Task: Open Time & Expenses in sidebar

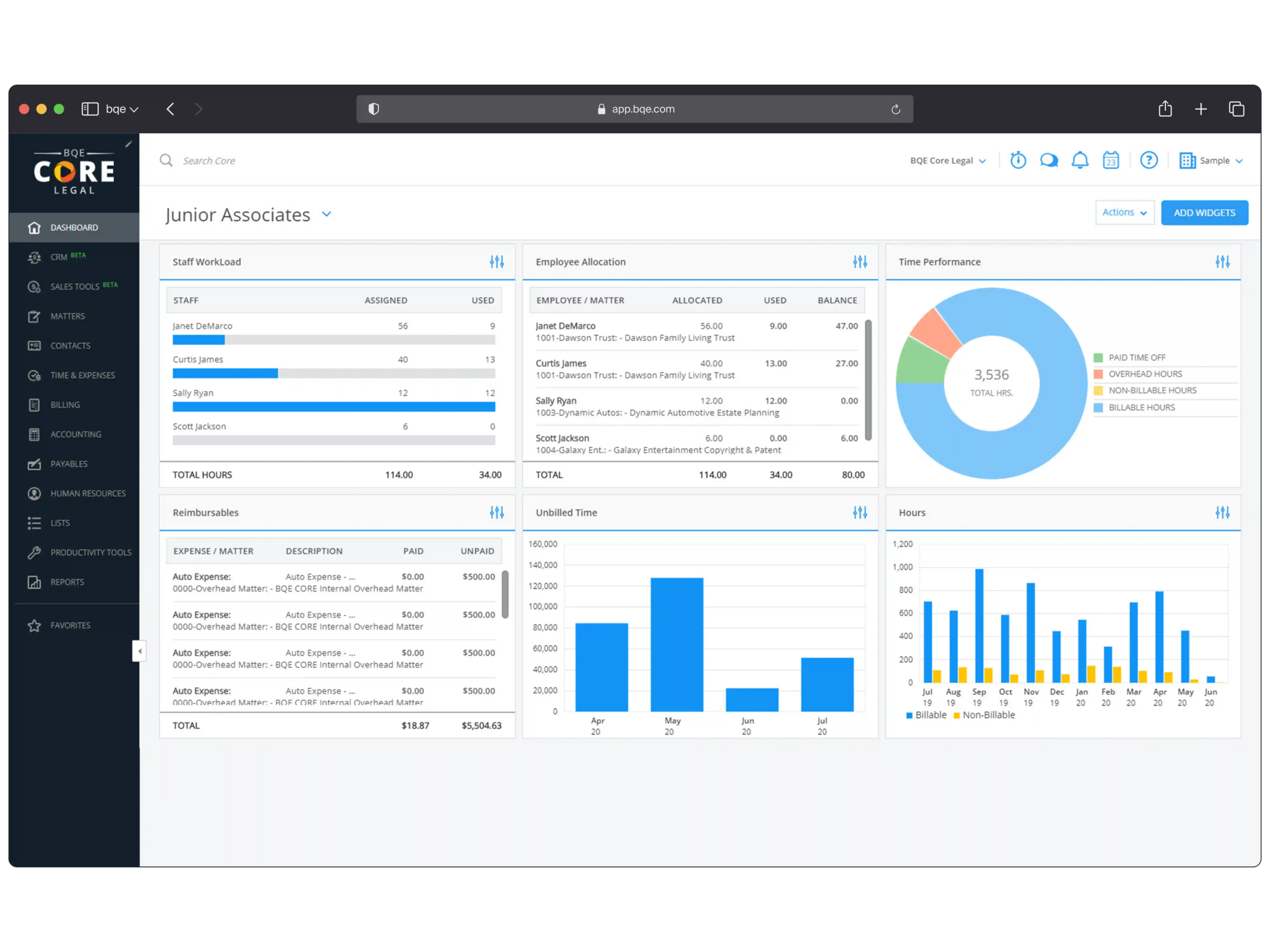Action: coord(82,376)
